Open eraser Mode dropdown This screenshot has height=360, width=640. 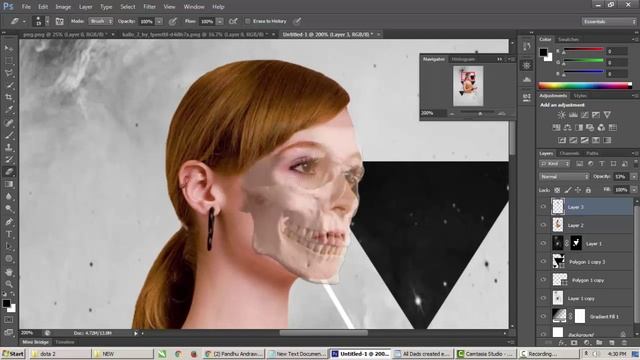click(x=100, y=21)
